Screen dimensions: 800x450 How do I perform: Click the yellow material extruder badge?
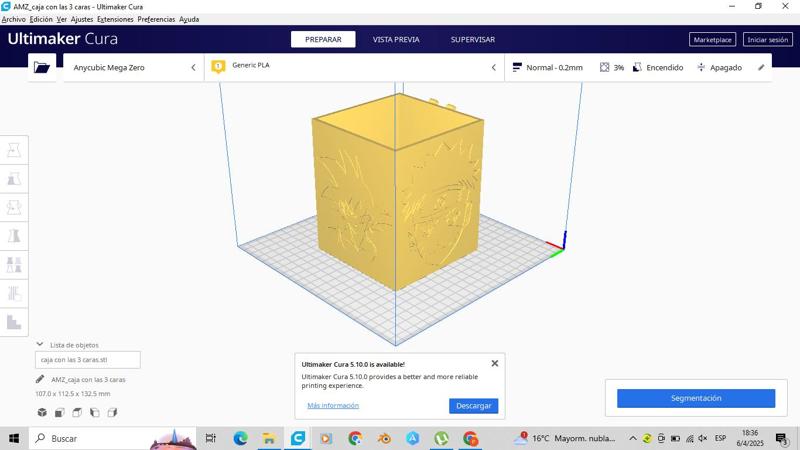[218, 66]
